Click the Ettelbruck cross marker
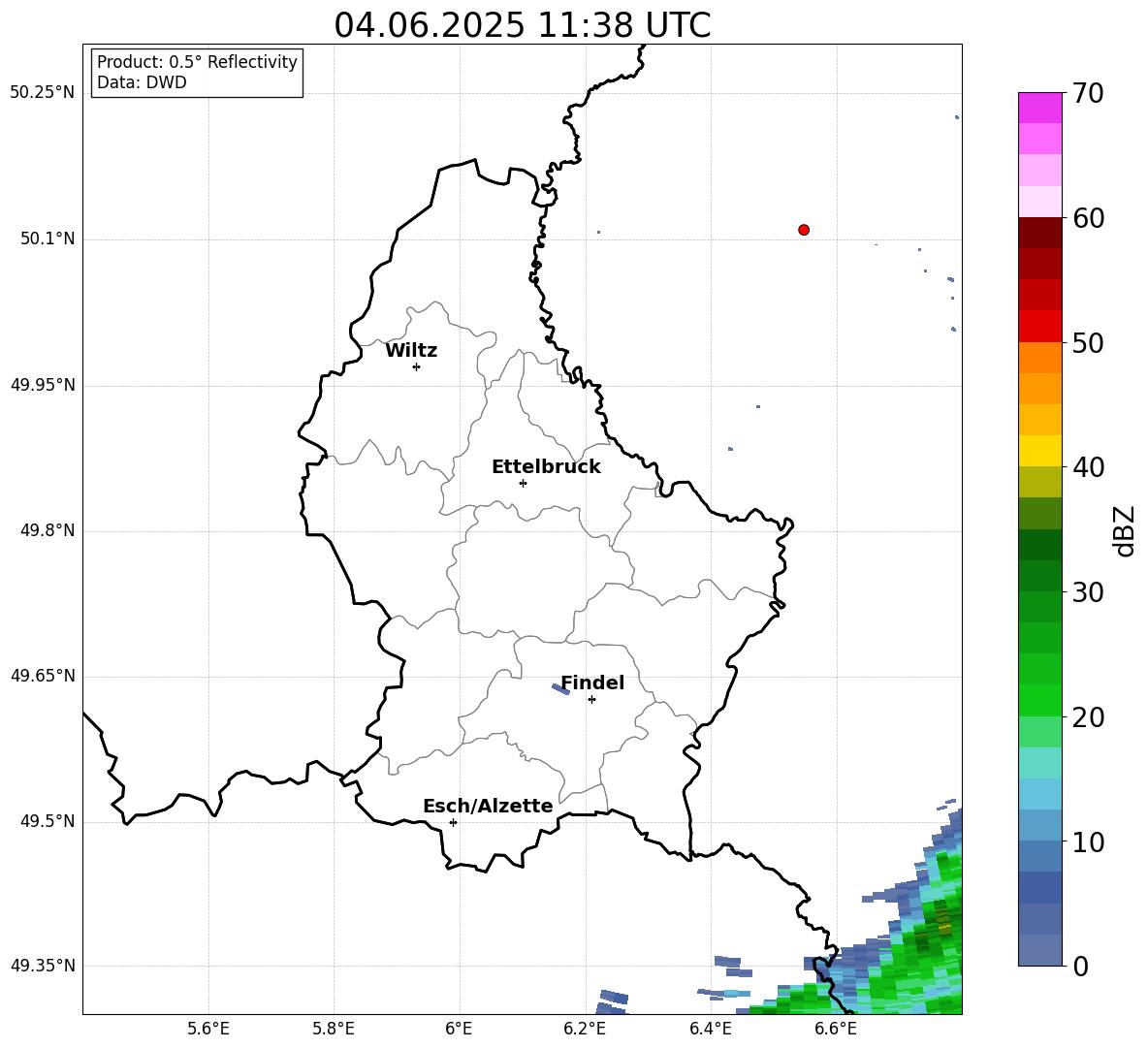Image resolution: width=1148 pixels, height=1048 pixels. point(523,483)
